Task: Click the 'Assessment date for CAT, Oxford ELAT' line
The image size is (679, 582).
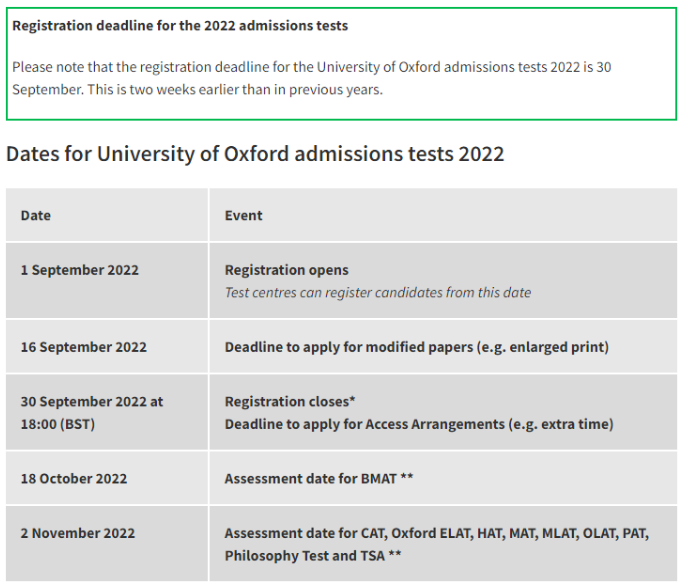Action: click(x=436, y=533)
